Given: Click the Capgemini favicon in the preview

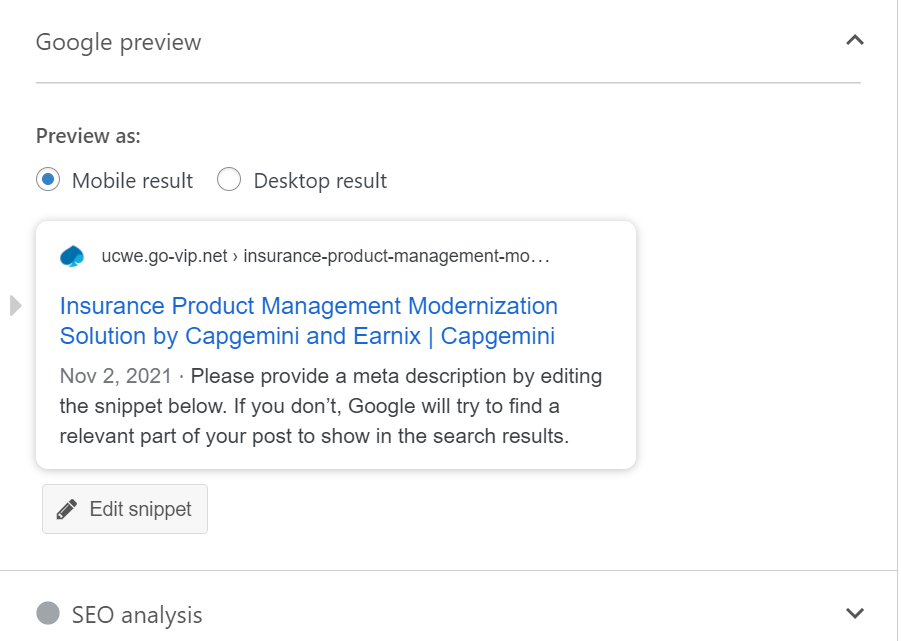Looking at the screenshot, I should point(73,256).
